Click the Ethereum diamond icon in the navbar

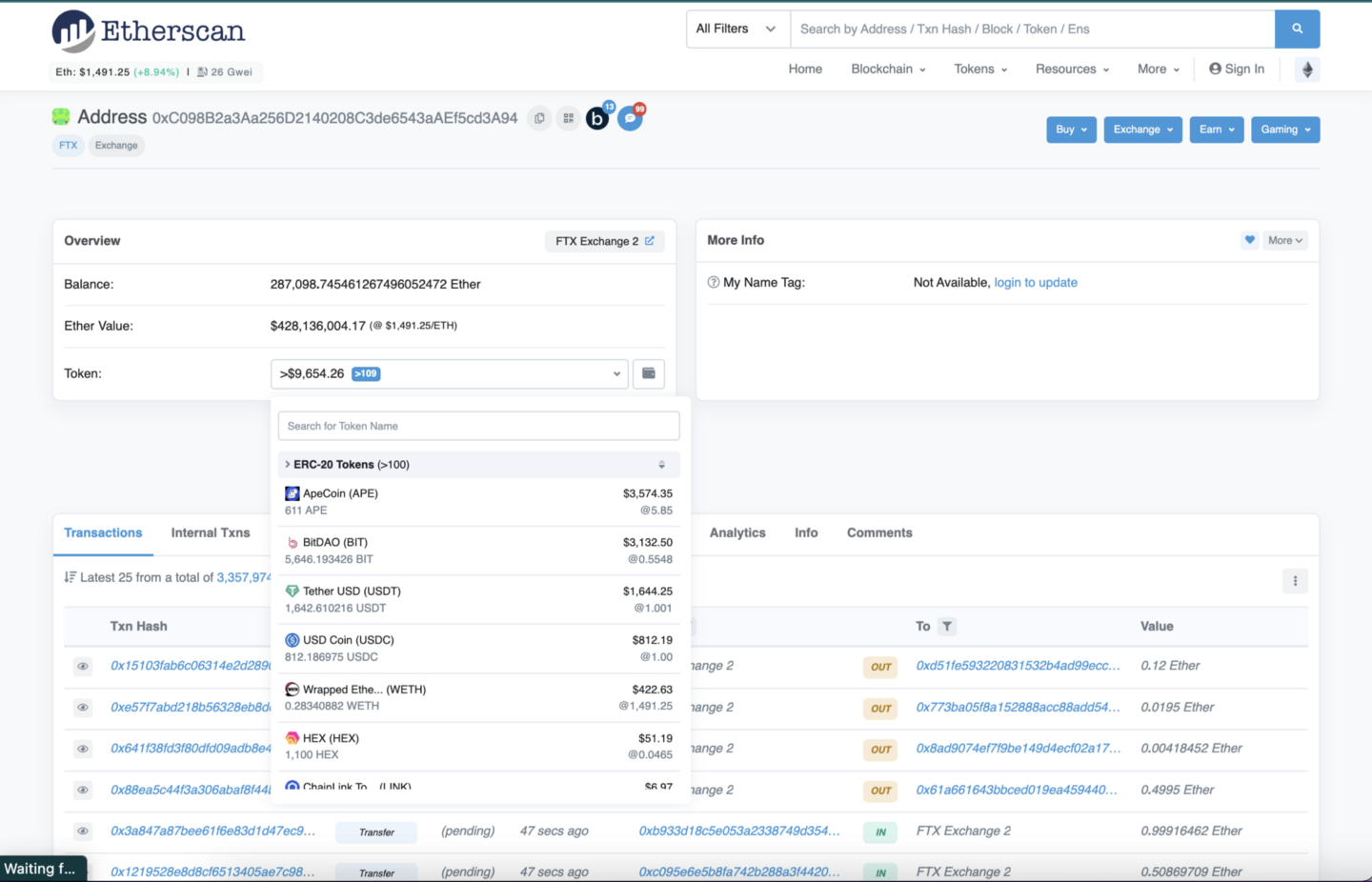tap(1307, 69)
